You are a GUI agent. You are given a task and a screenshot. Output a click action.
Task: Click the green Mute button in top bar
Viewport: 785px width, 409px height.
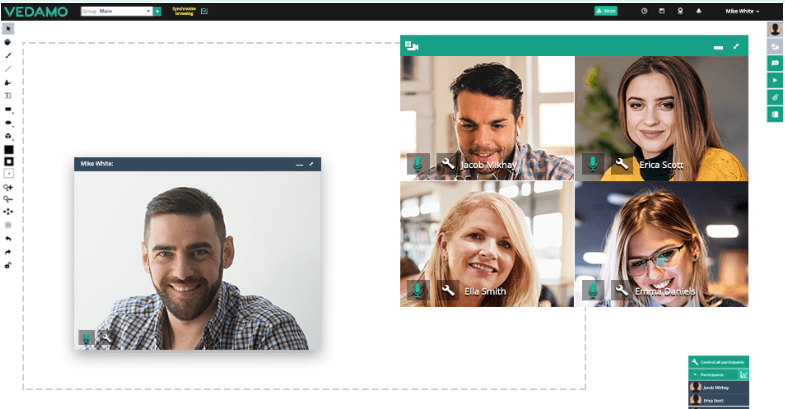pos(605,11)
